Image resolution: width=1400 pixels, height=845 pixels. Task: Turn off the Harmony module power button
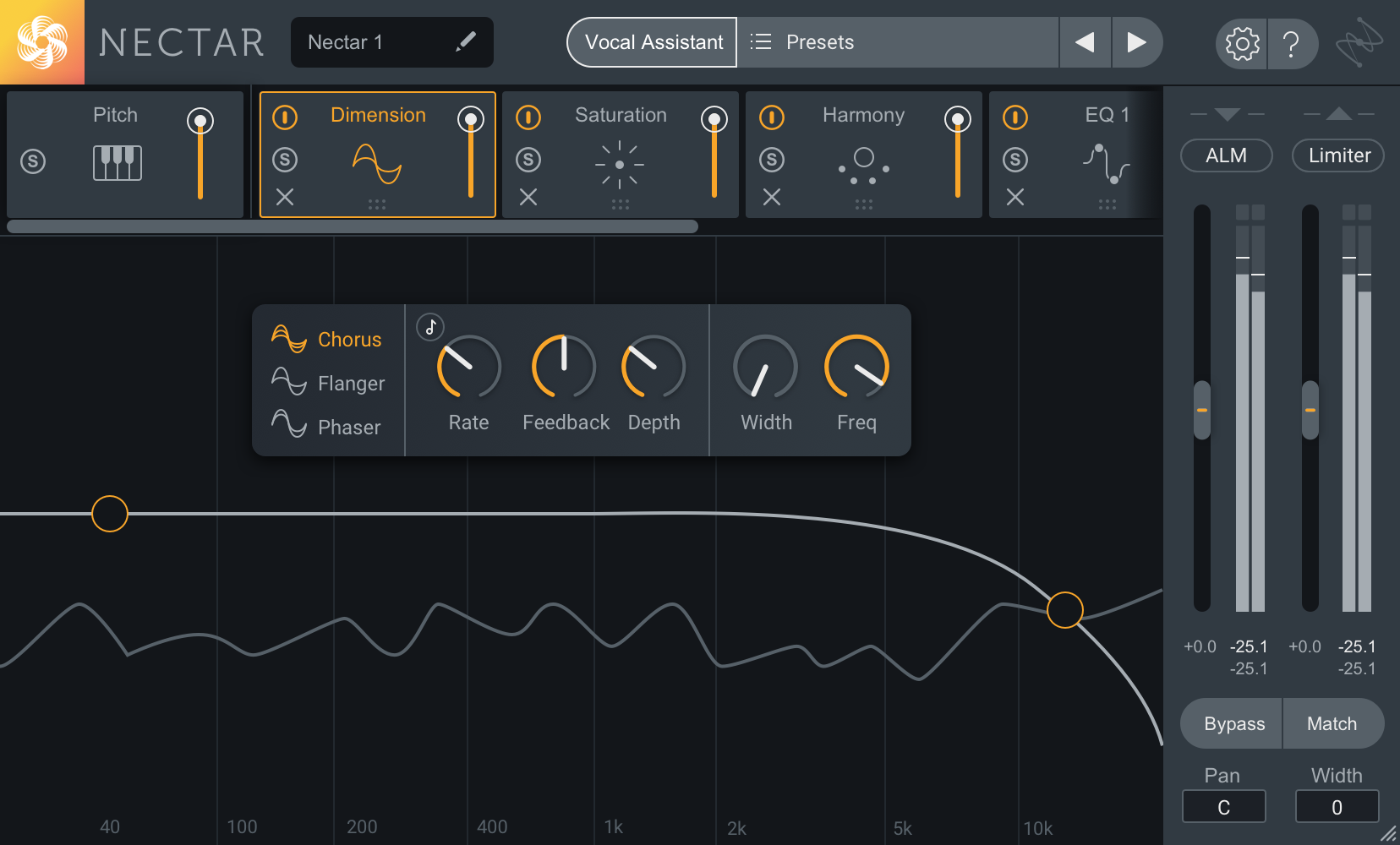[x=772, y=117]
